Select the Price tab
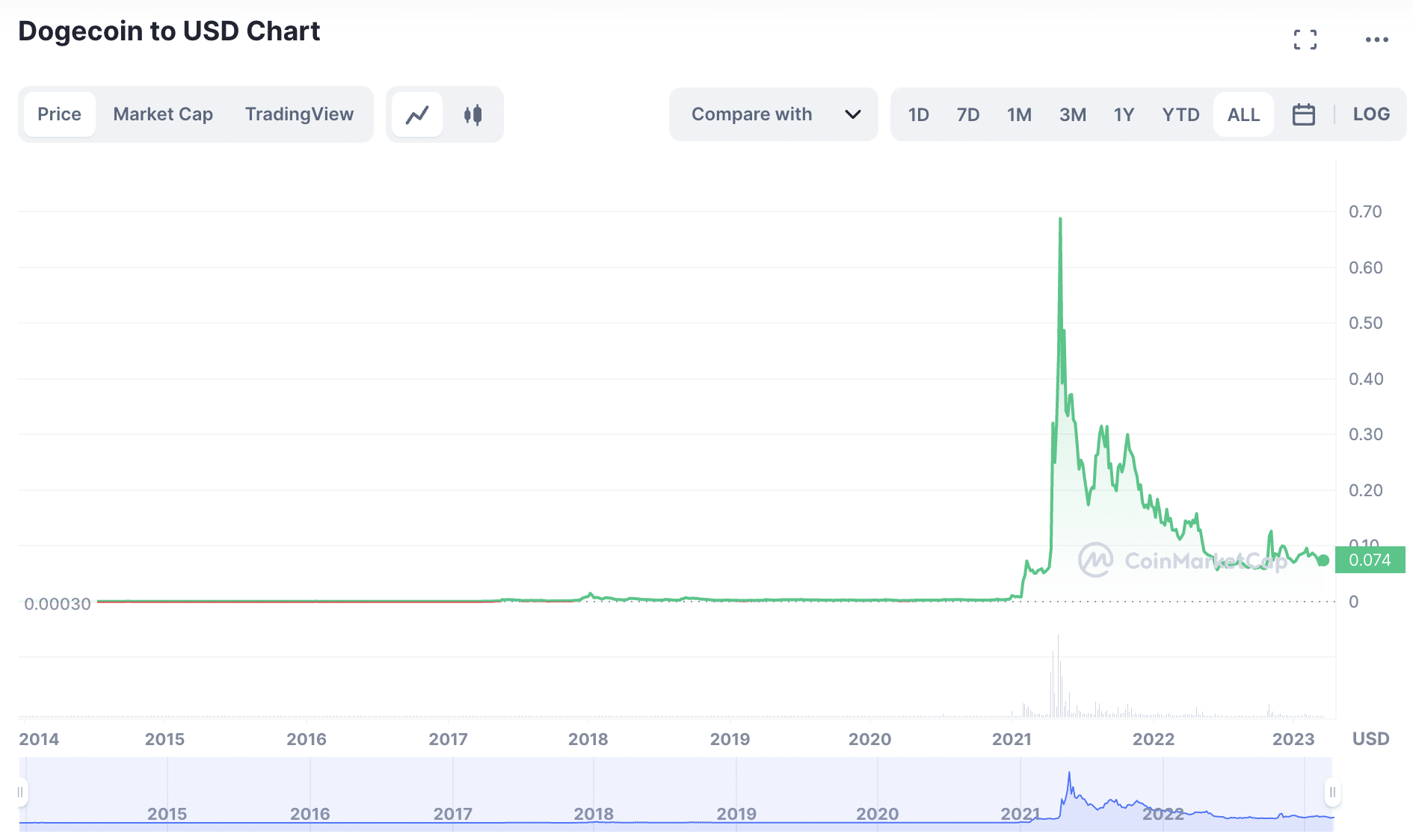This screenshot has height=840, width=1413. tap(60, 114)
